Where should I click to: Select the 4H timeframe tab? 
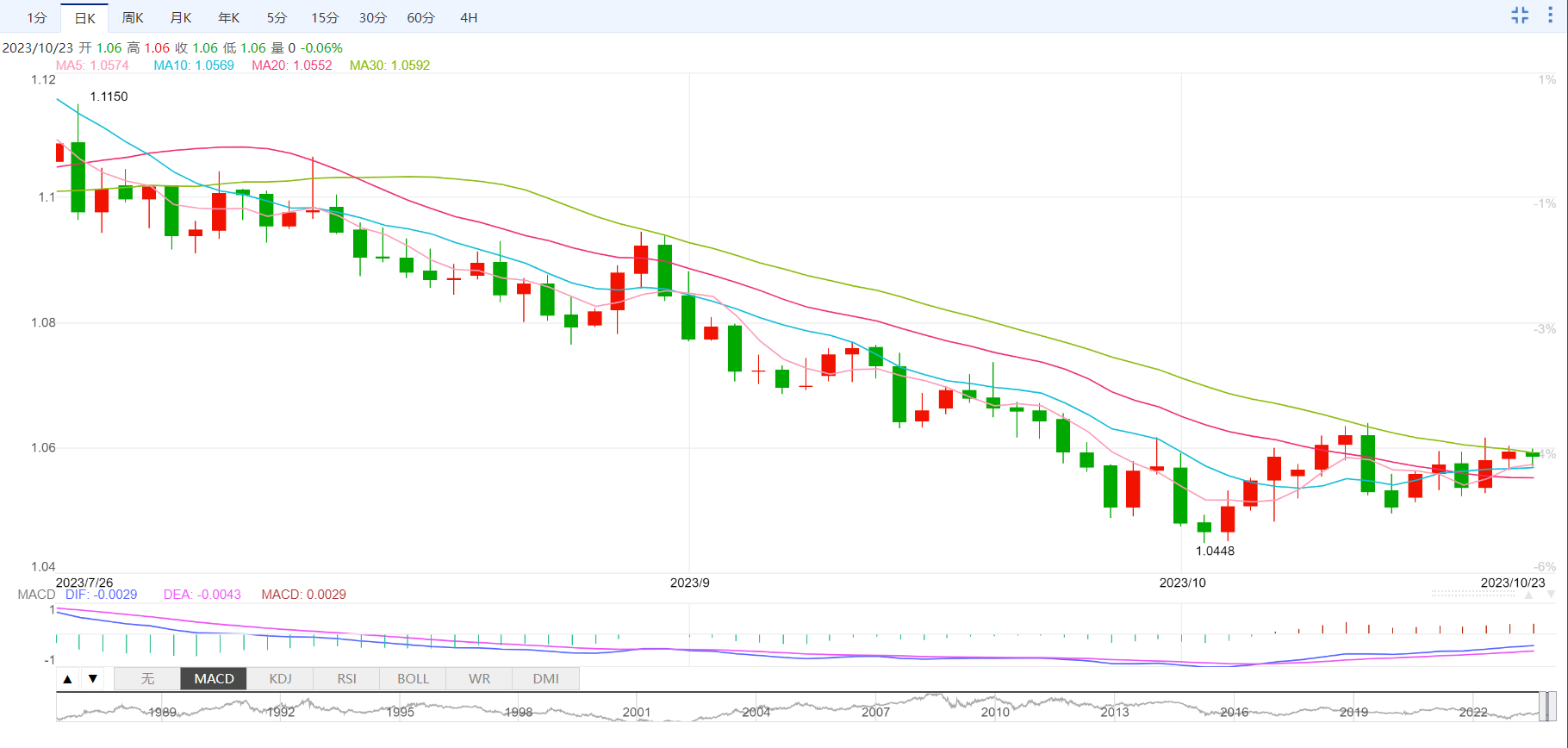(x=469, y=18)
